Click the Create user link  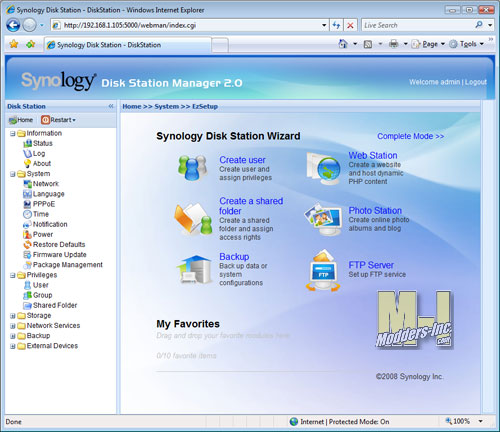click(x=242, y=160)
